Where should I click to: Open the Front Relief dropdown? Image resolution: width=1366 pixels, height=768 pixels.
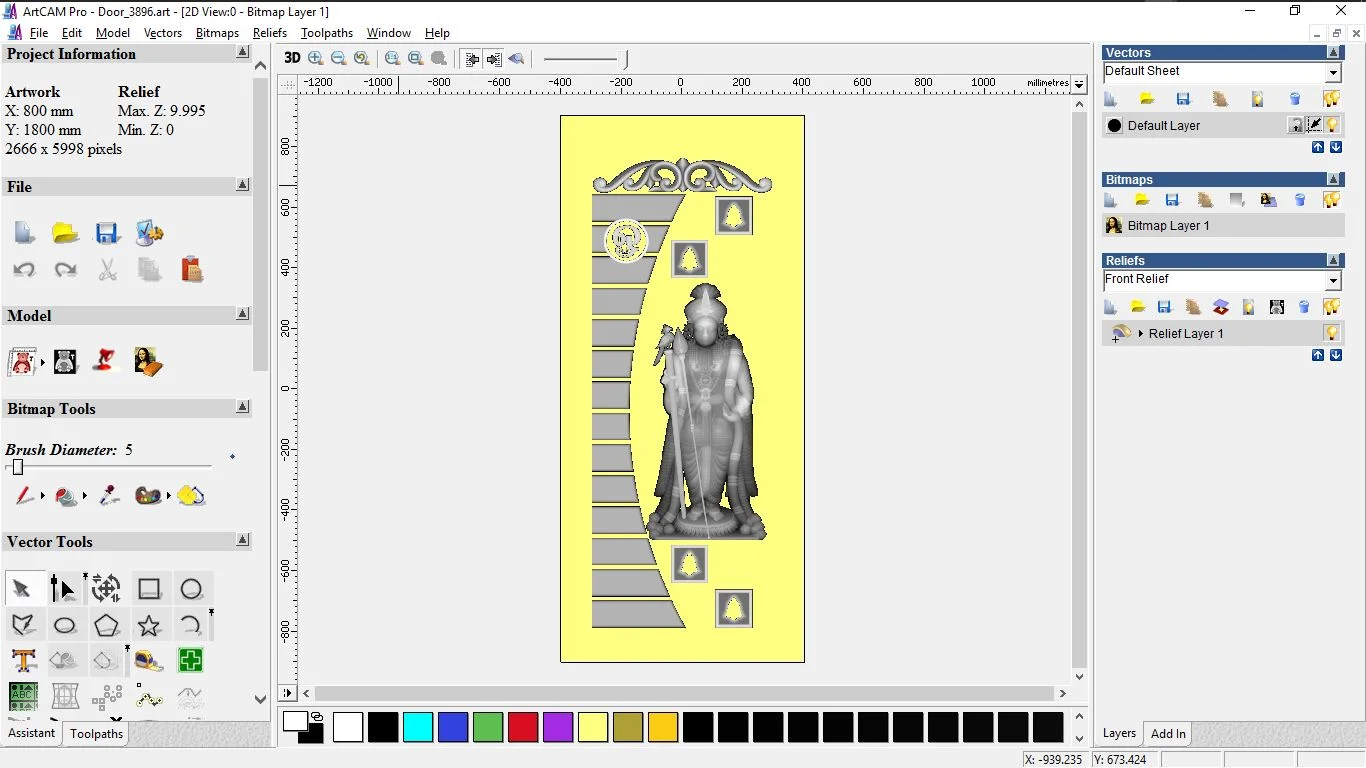coord(1333,281)
